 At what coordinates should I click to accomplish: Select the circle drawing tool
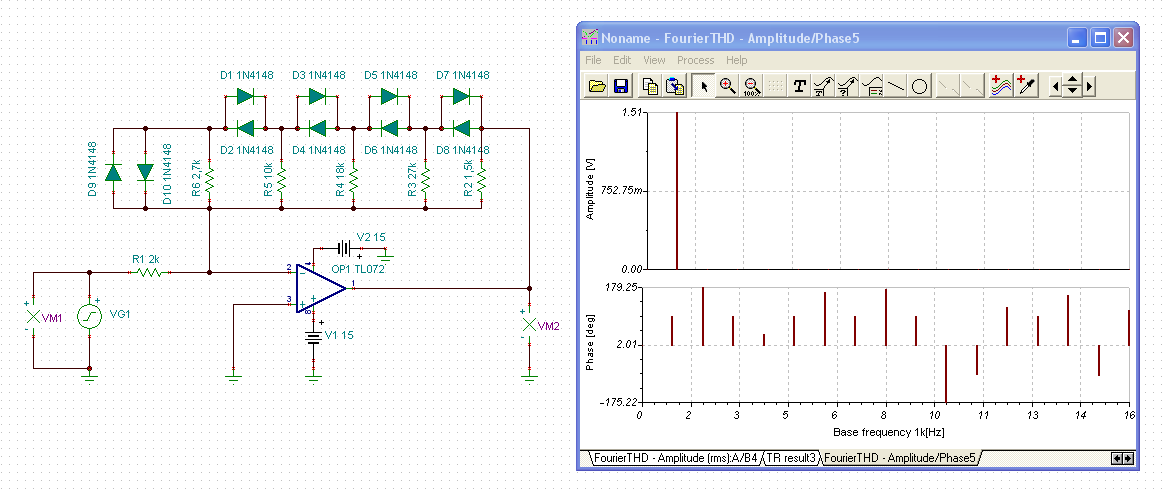coord(919,87)
